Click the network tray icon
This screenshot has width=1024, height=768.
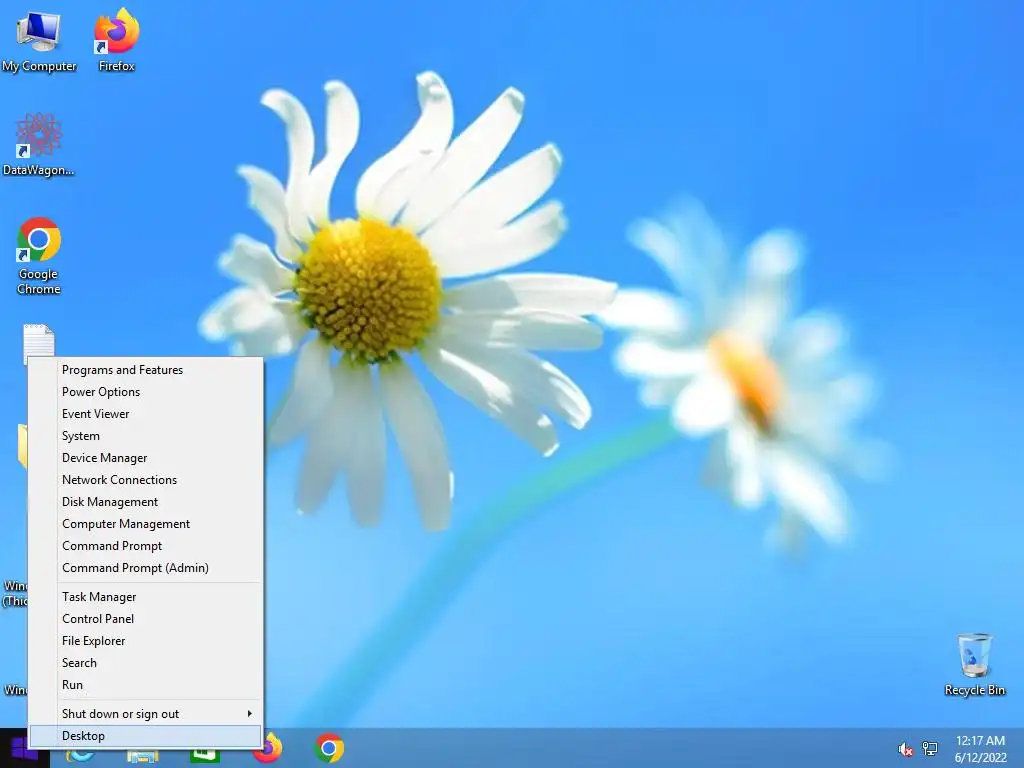[x=930, y=748]
